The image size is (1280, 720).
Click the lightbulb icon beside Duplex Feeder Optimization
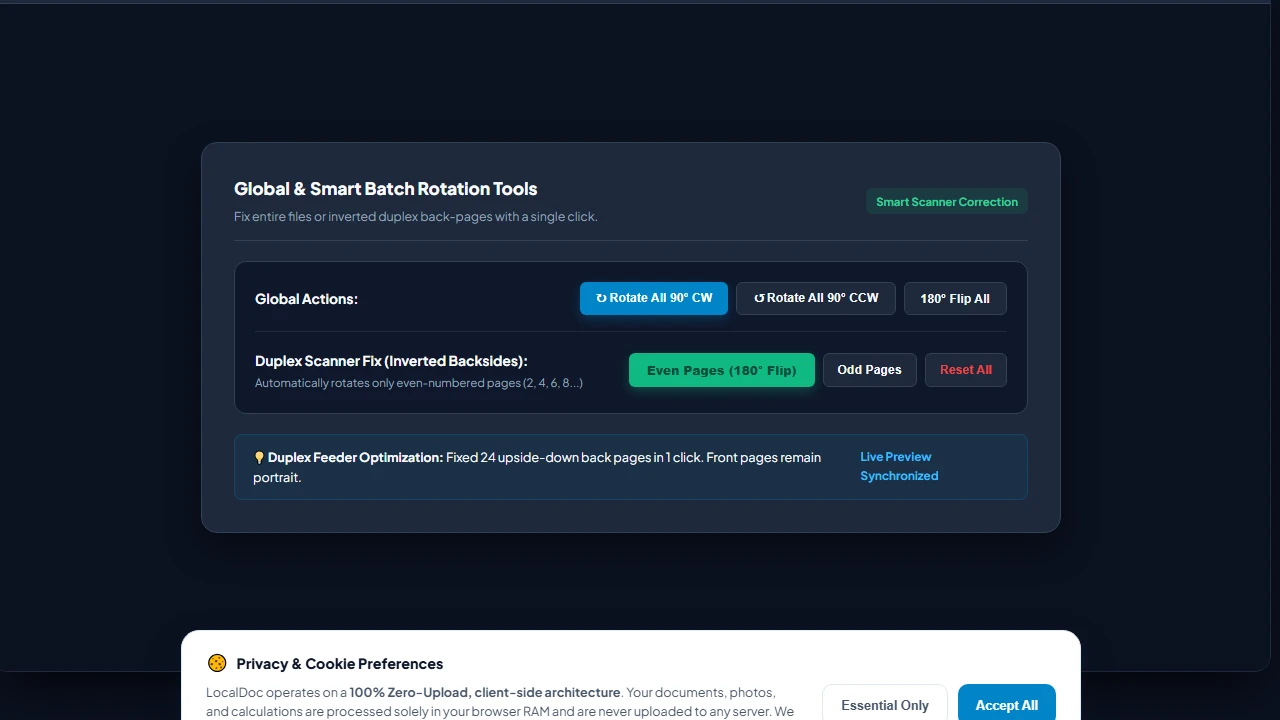pyautogui.click(x=259, y=458)
